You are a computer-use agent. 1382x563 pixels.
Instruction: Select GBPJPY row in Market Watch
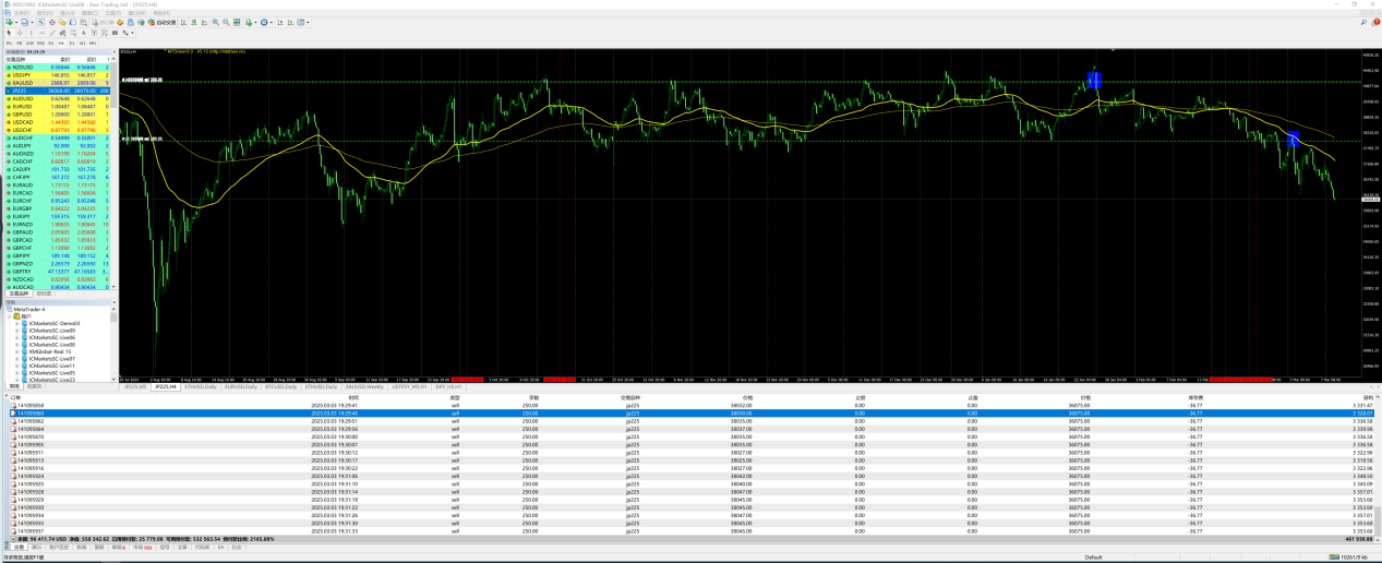point(57,254)
